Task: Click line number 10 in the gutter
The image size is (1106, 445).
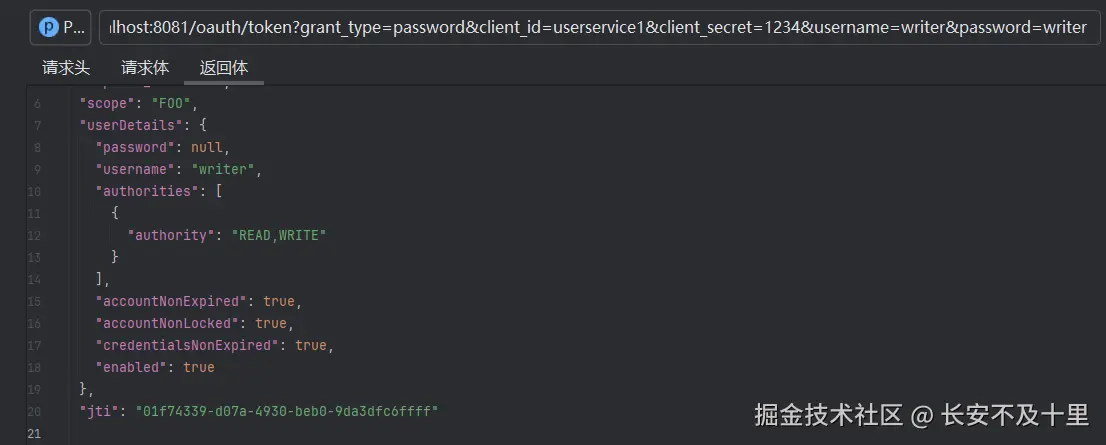Action: 36,191
